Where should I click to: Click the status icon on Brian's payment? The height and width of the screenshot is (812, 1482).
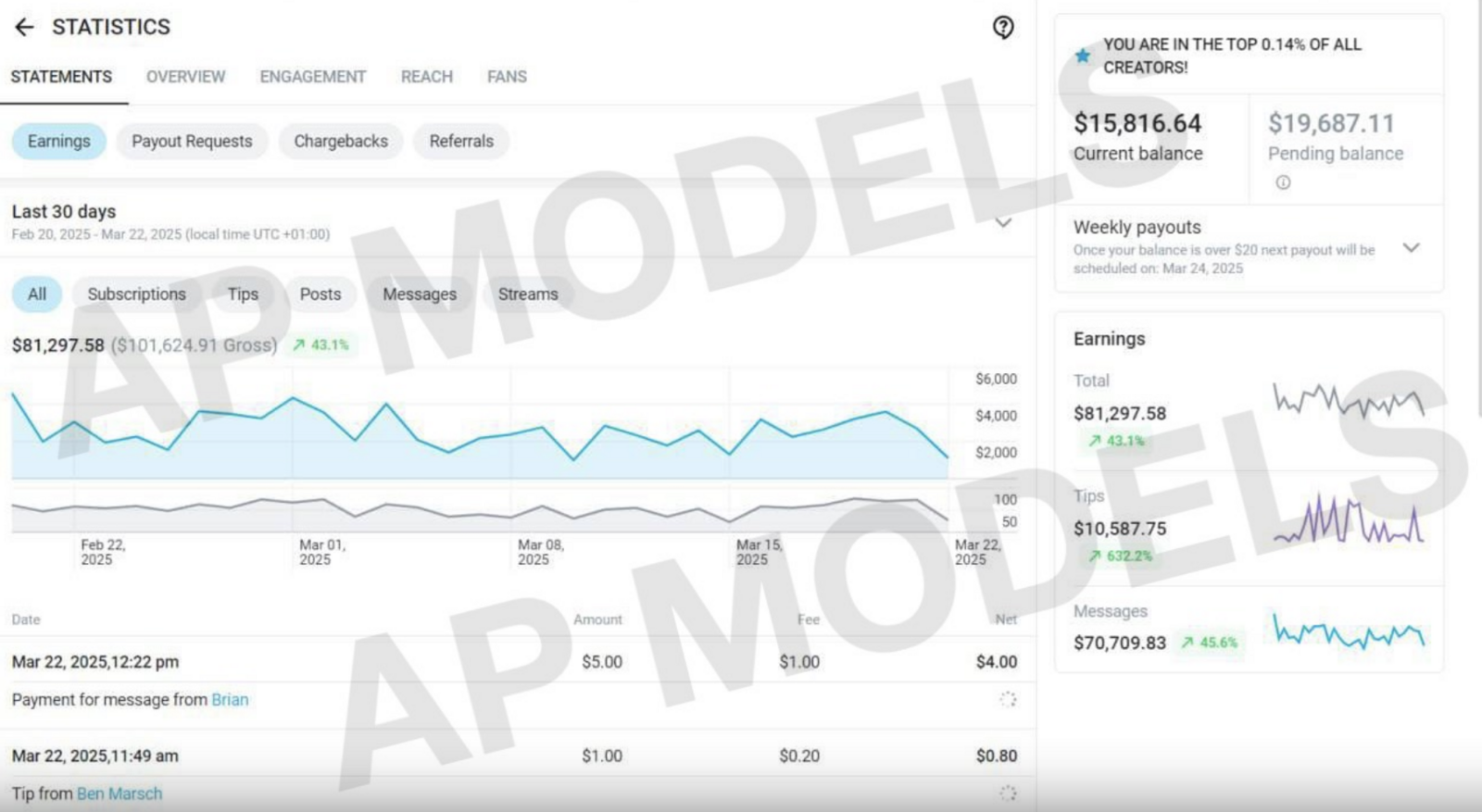click(1008, 699)
